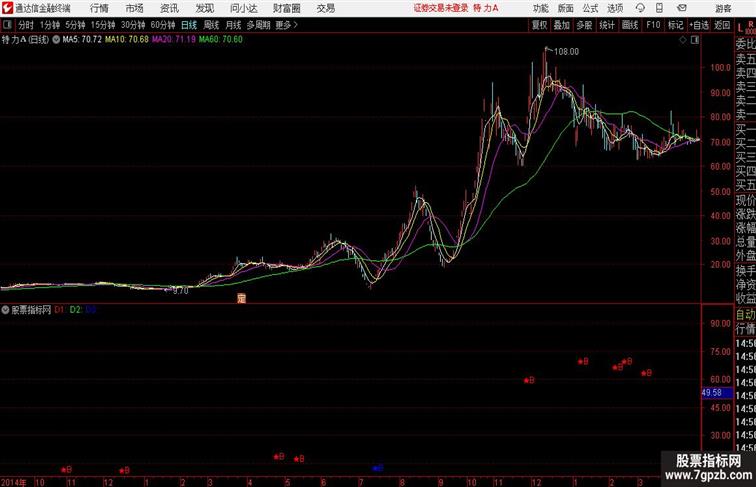Click the MA5: 70.72 value
This screenshot has height=487, width=756.
click(x=82, y=40)
